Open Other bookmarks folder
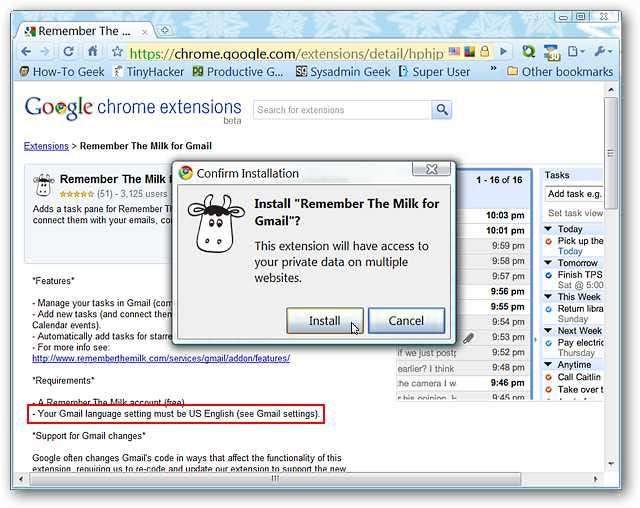The image size is (640, 508). [x=560, y=72]
